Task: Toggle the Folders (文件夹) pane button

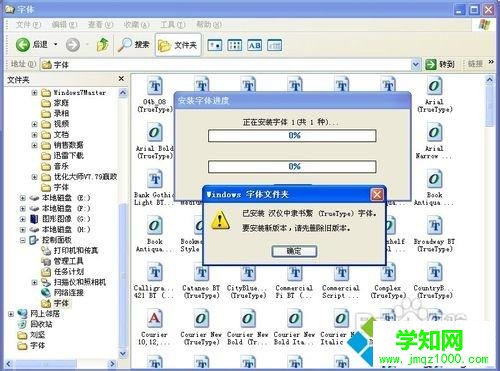Action: click(x=178, y=45)
